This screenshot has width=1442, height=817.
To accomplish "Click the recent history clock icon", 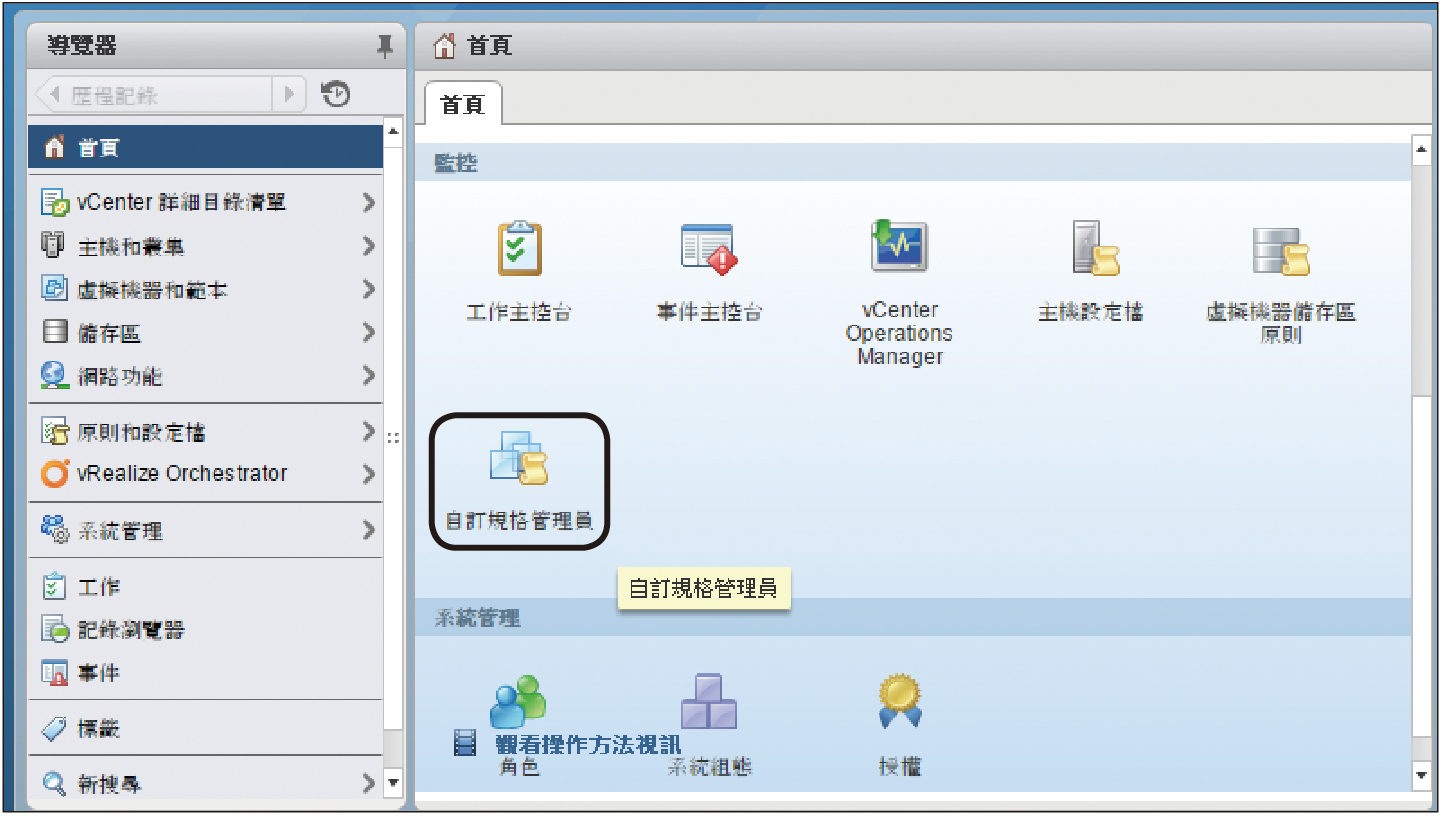I will (336, 94).
